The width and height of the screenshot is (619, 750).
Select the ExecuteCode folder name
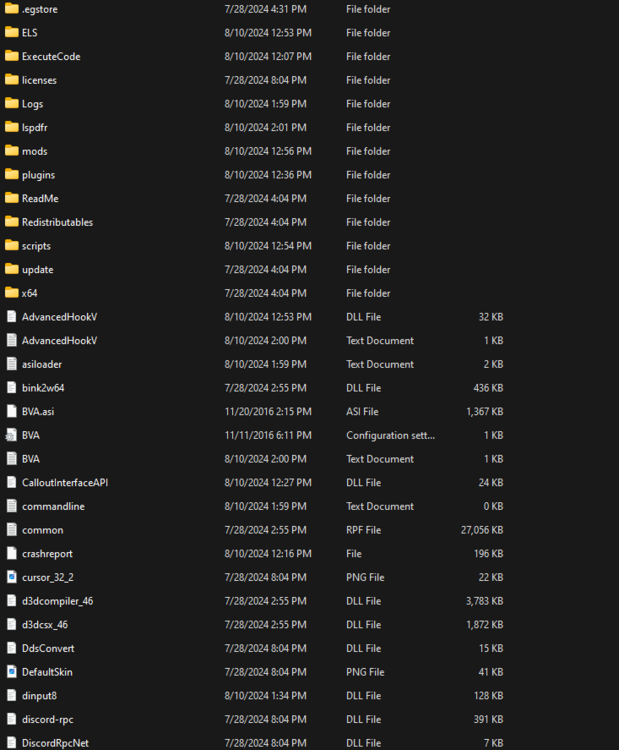51,56
